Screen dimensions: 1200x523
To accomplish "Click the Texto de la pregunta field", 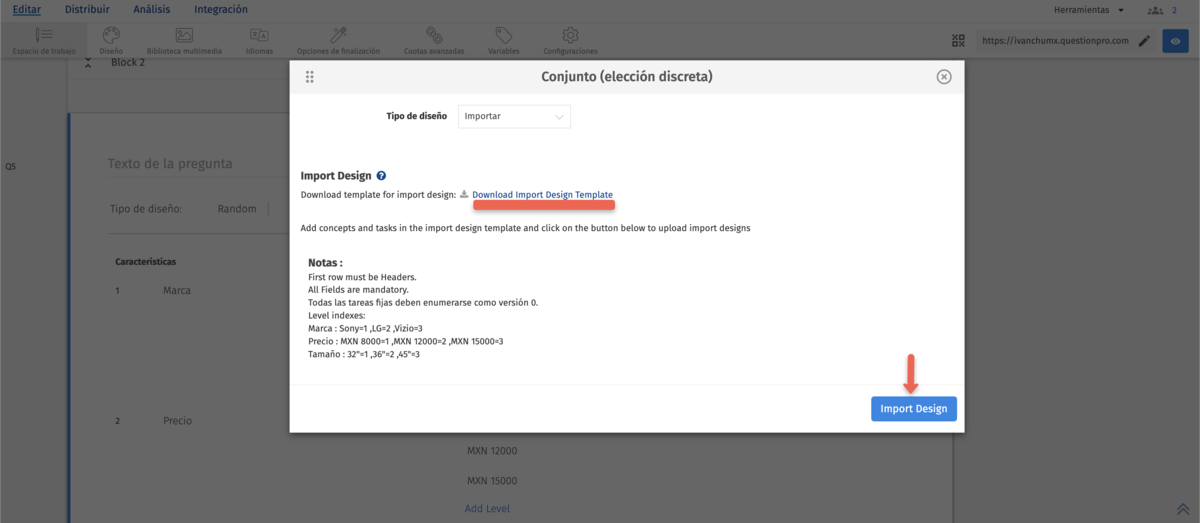I will pyautogui.click(x=170, y=165).
